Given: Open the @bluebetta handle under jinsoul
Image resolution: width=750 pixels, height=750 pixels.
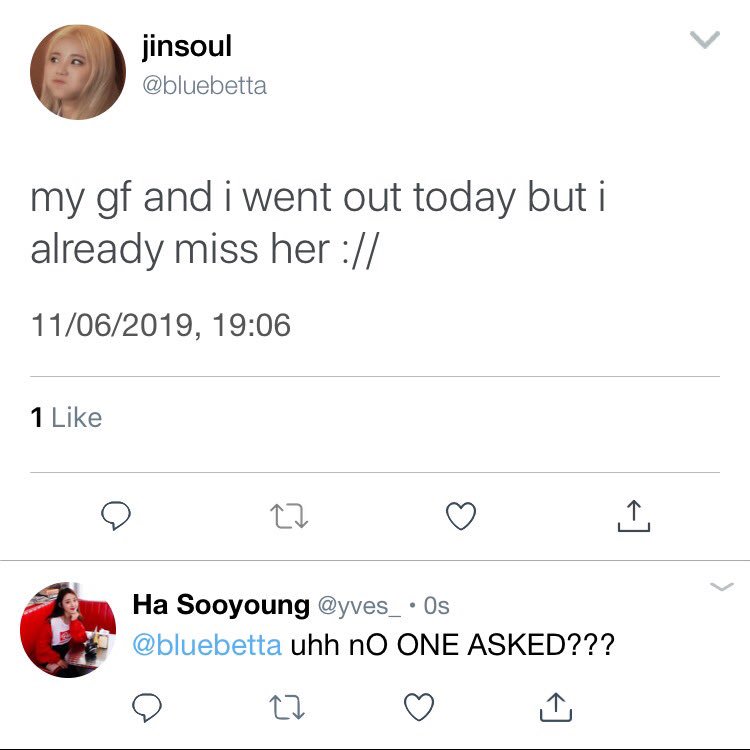Looking at the screenshot, I should [x=204, y=86].
